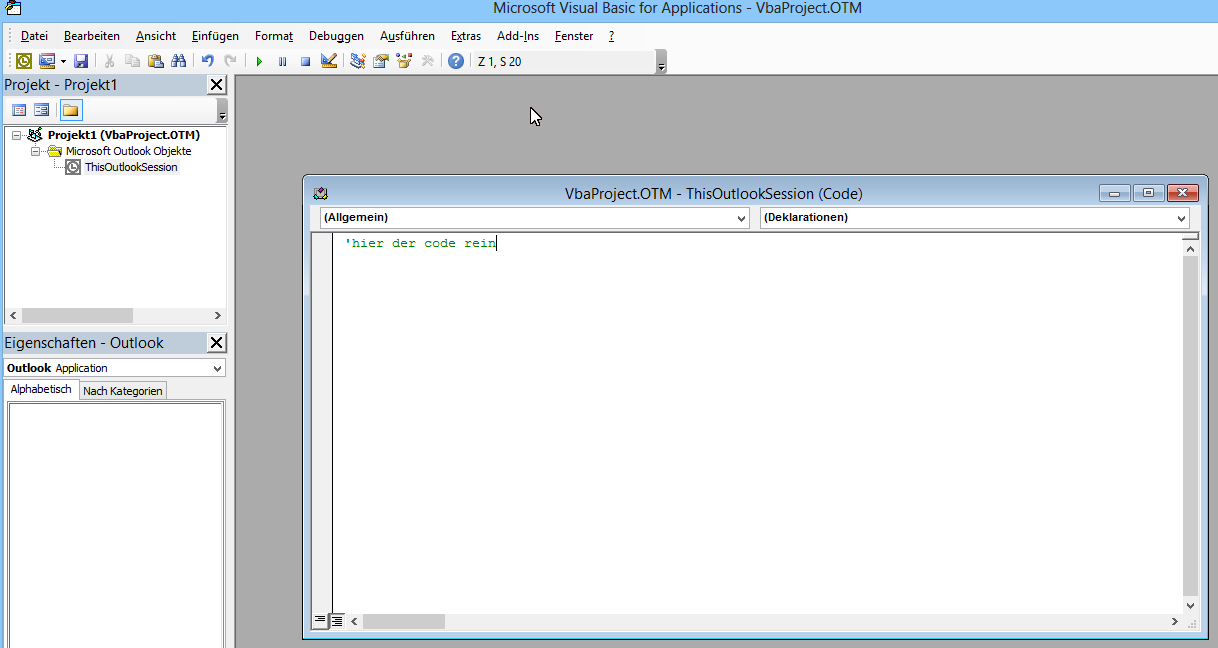Screen dimensions: 1218x648
Task: Collapse the Microsoft Outlook Objekte folder node
Action: click(35, 151)
